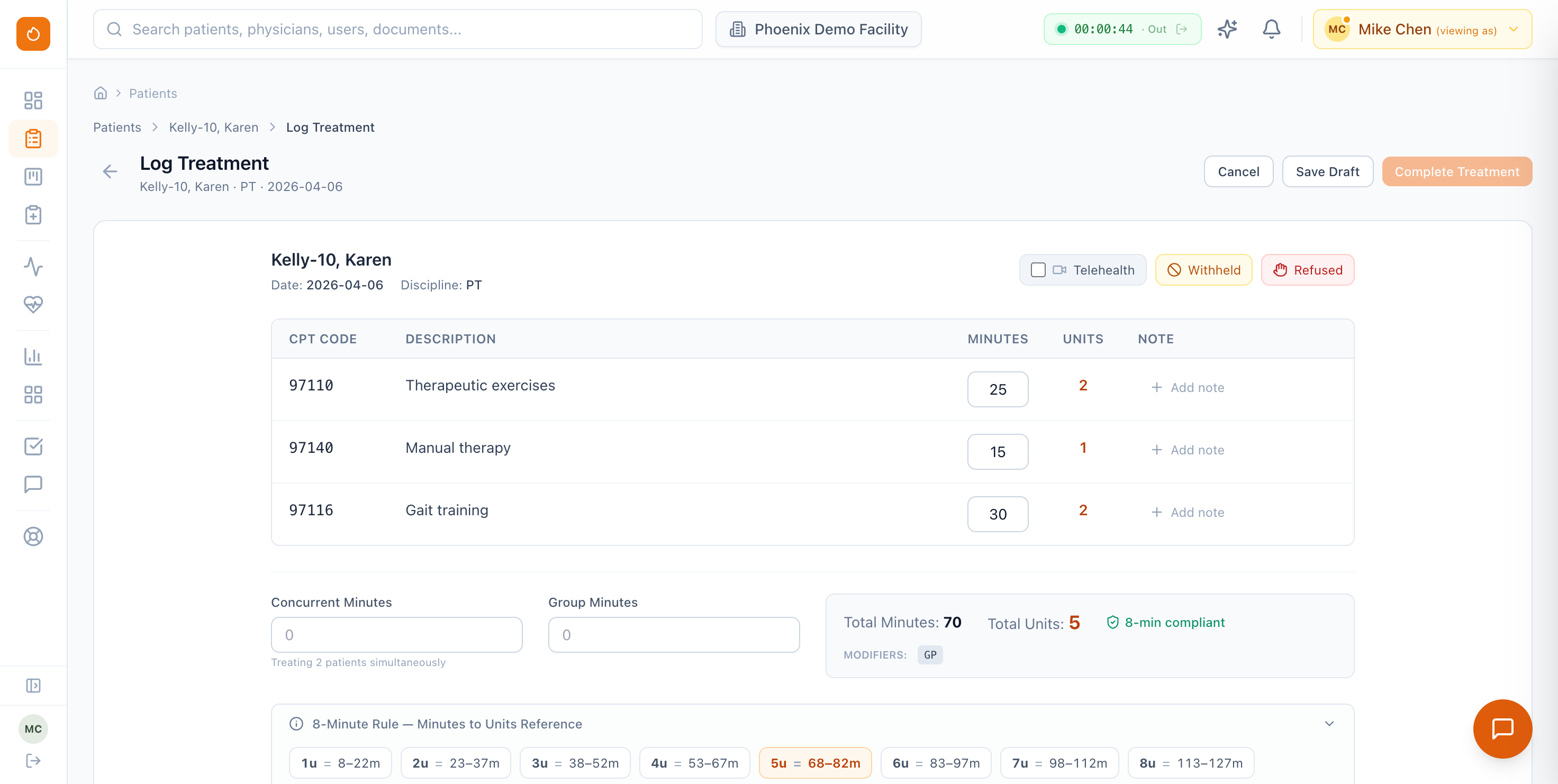Navigate to Patients via breadcrumb
The height and width of the screenshot is (784, 1558).
[117, 127]
